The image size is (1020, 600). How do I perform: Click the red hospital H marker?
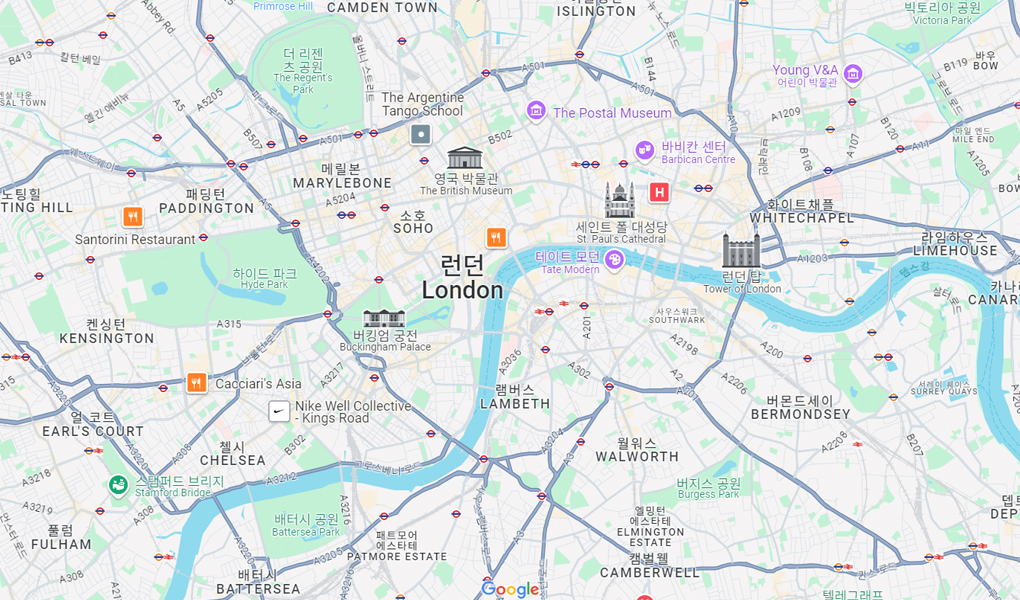[660, 193]
